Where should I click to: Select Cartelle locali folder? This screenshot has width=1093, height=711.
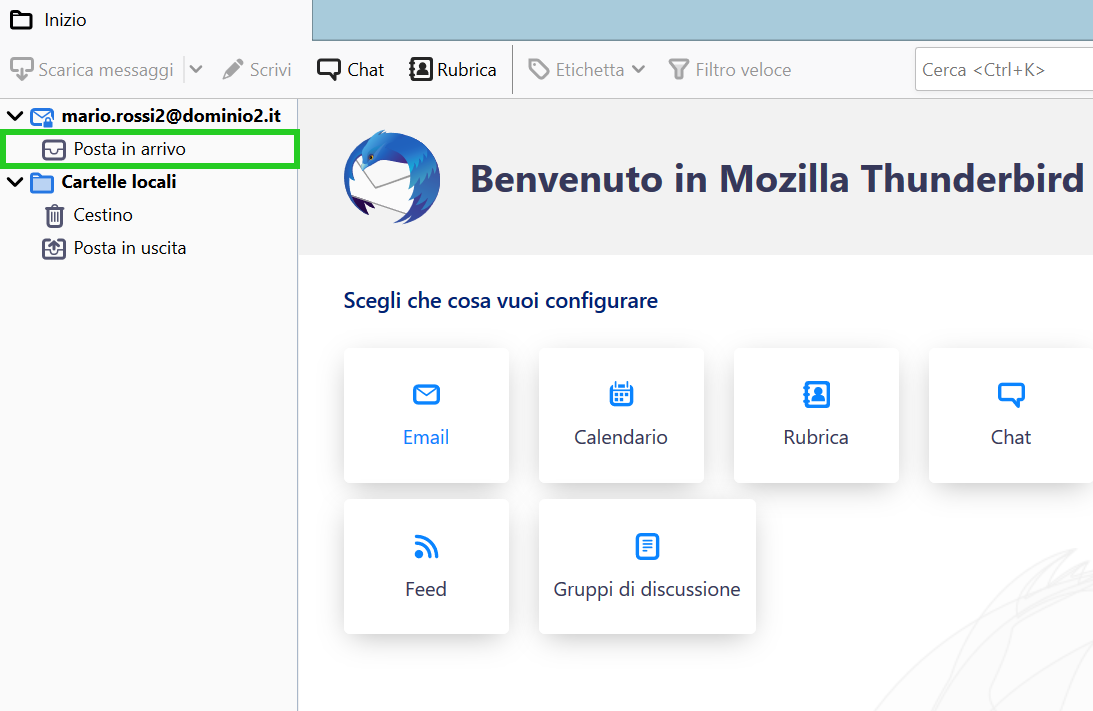pyautogui.click(x=119, y=182)
